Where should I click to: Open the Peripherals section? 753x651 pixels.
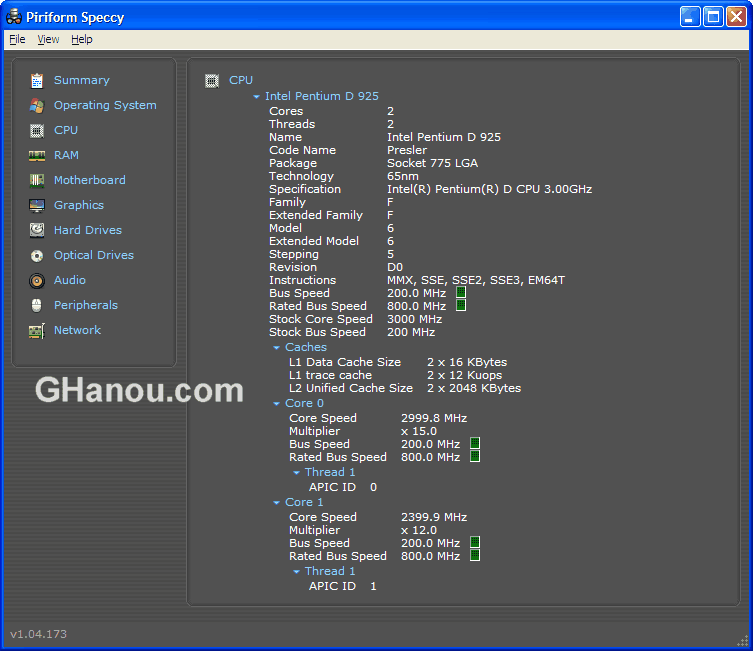pos(86,305)
